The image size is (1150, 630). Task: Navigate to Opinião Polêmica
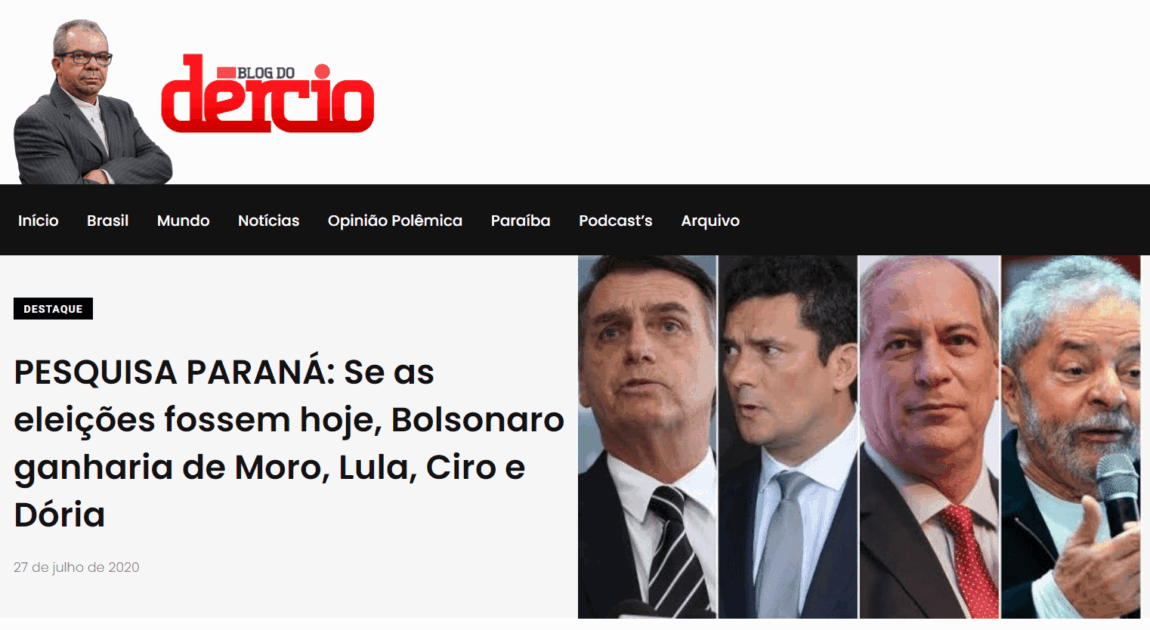coord(395,221)
